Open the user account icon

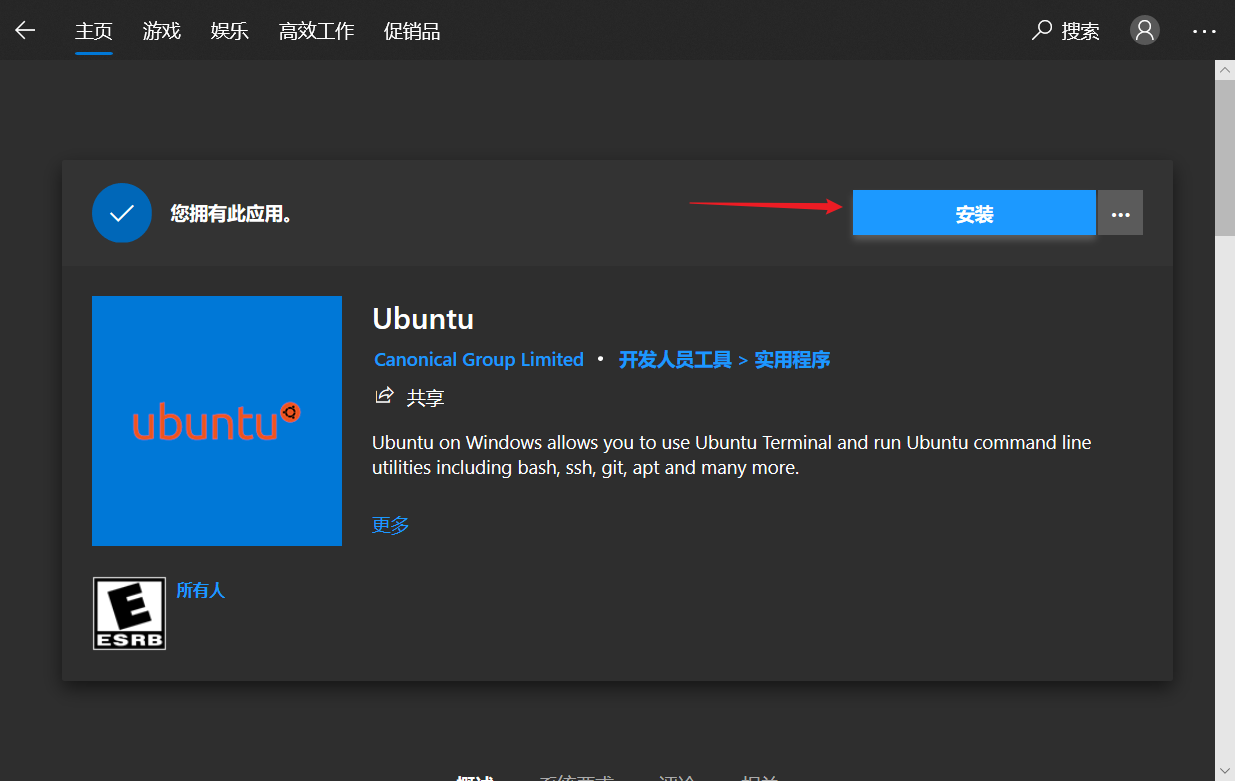click(1145, 30)
